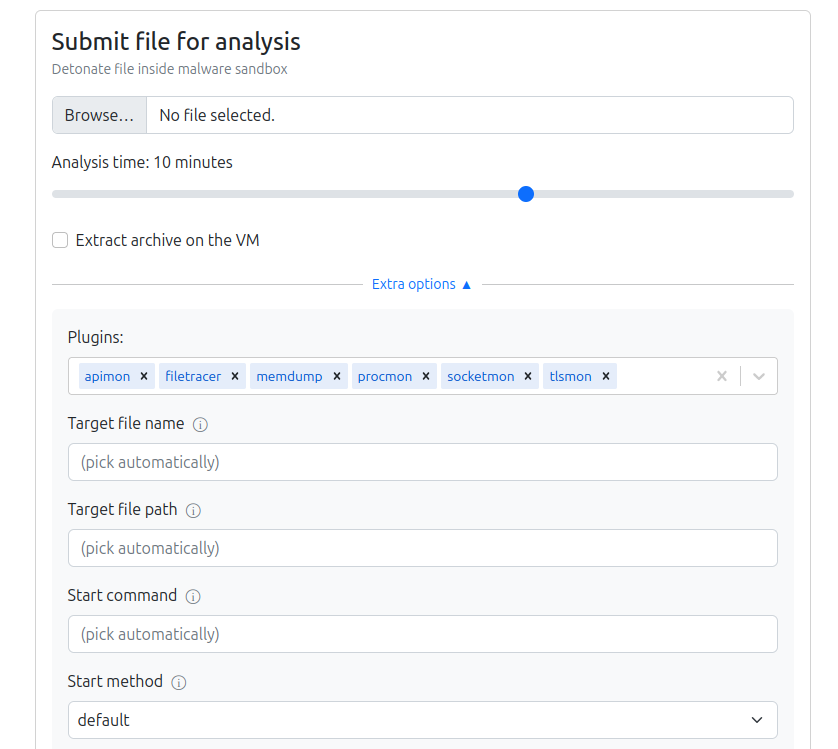
Task: Focus the Target file path field
Action: pyautogui.click(x=423, y=548)
